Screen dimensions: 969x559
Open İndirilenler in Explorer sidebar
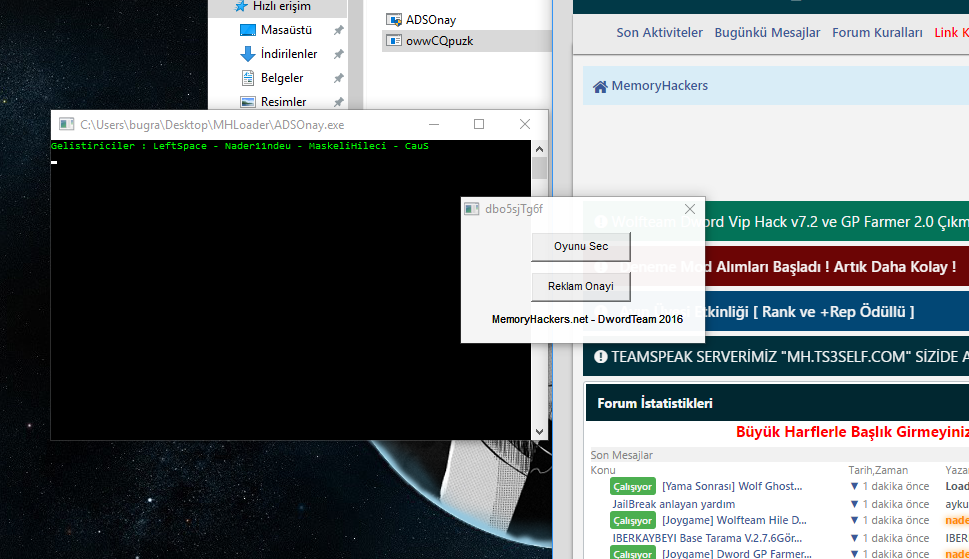[289, 54]
